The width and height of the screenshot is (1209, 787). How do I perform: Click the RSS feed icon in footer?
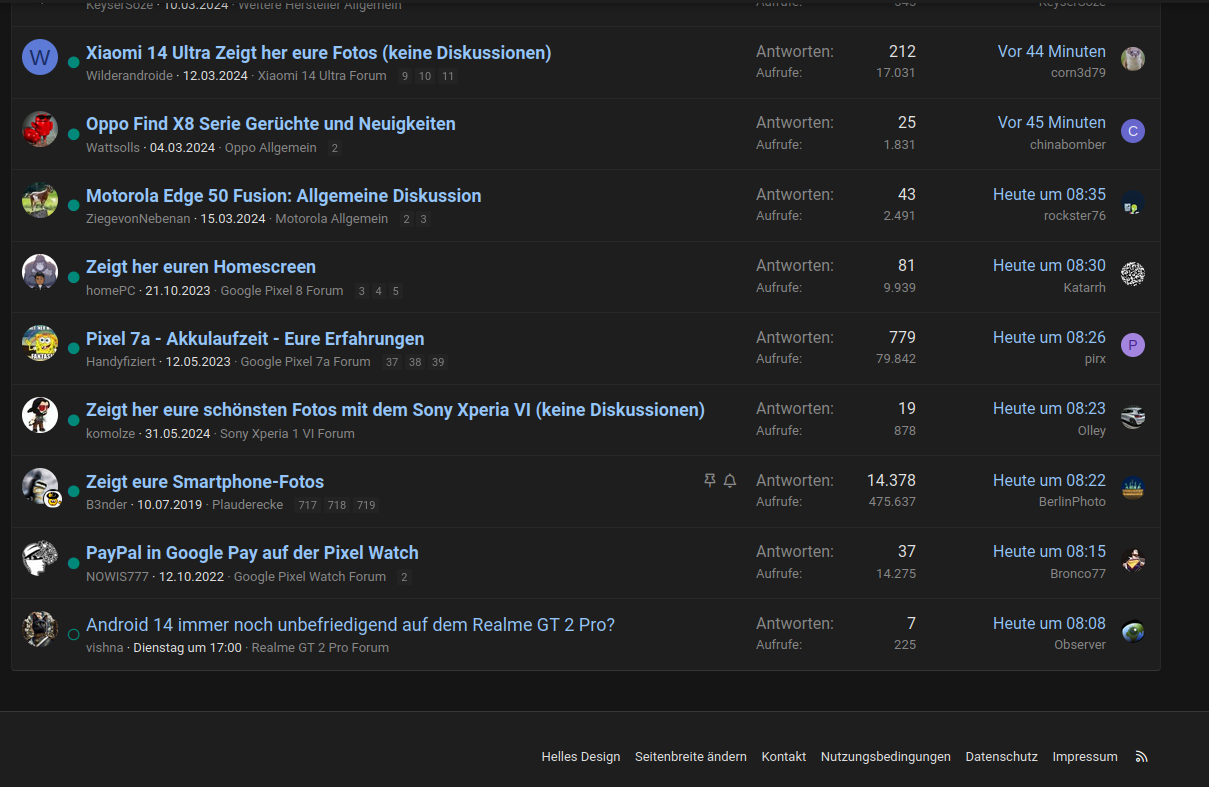pyautogui.click(x=1141, y=757)
